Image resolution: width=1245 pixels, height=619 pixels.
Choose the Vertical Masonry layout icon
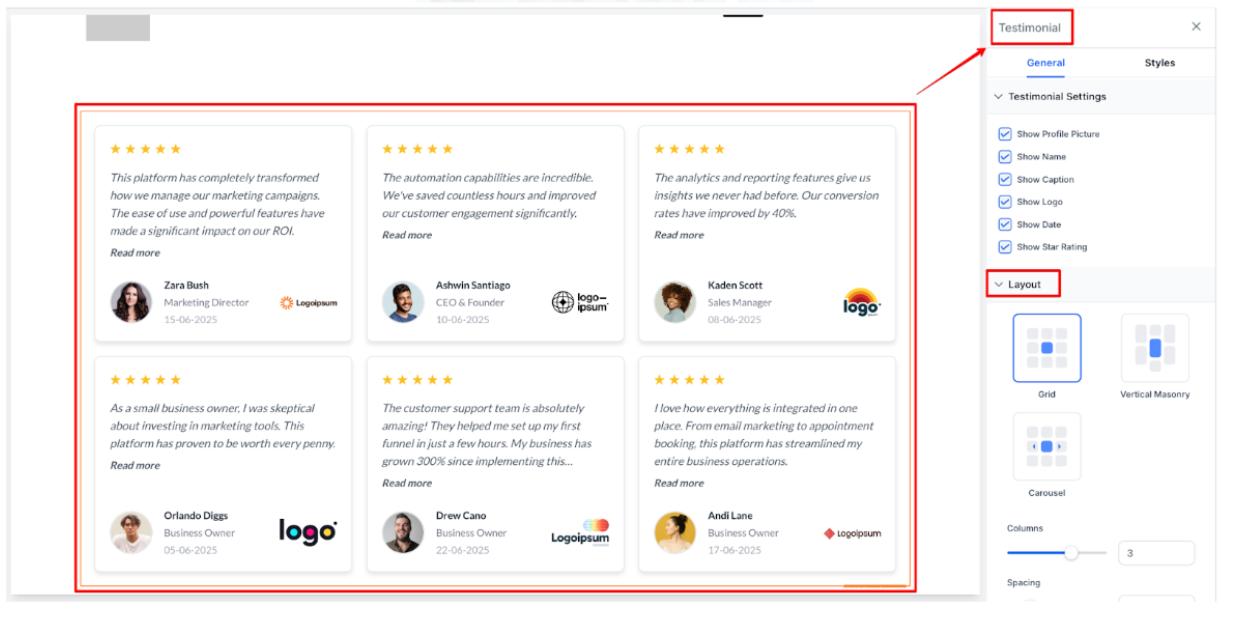tap(1155, 348)
